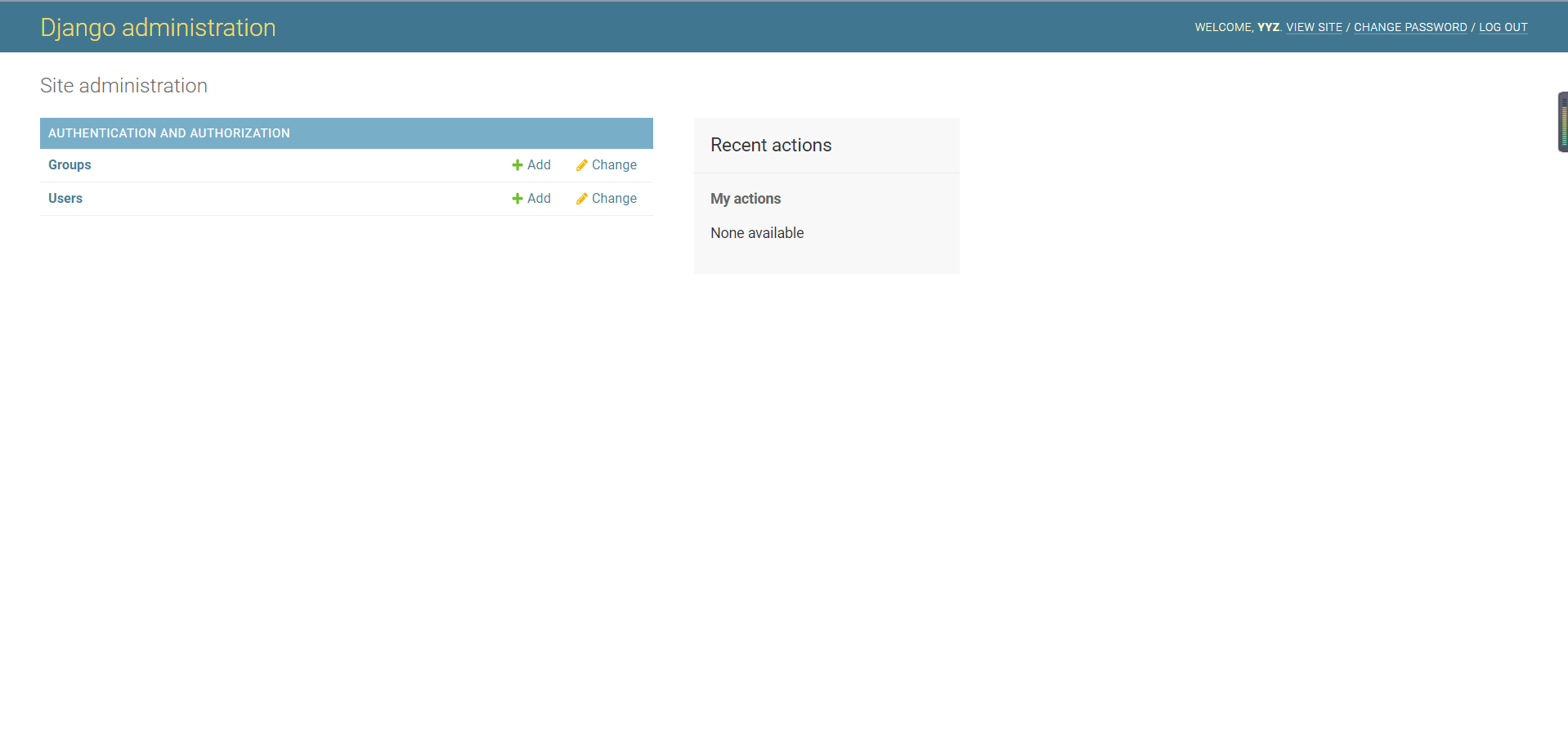Click the side widget at right edge
Screen dimensions: 1568x737
1562,122
